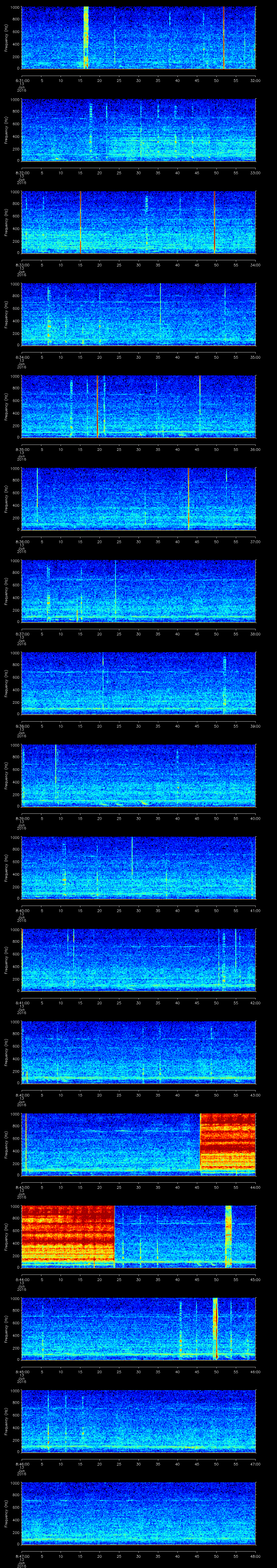Click the 8:36:00 start time text
The width and height of the screenshot is (277, 1568).
22,542
